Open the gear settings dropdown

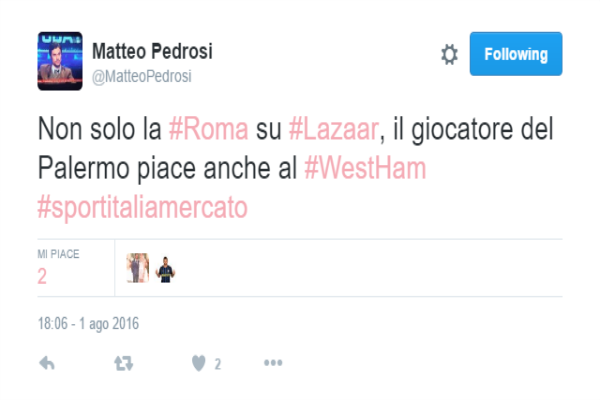point(449,54)
